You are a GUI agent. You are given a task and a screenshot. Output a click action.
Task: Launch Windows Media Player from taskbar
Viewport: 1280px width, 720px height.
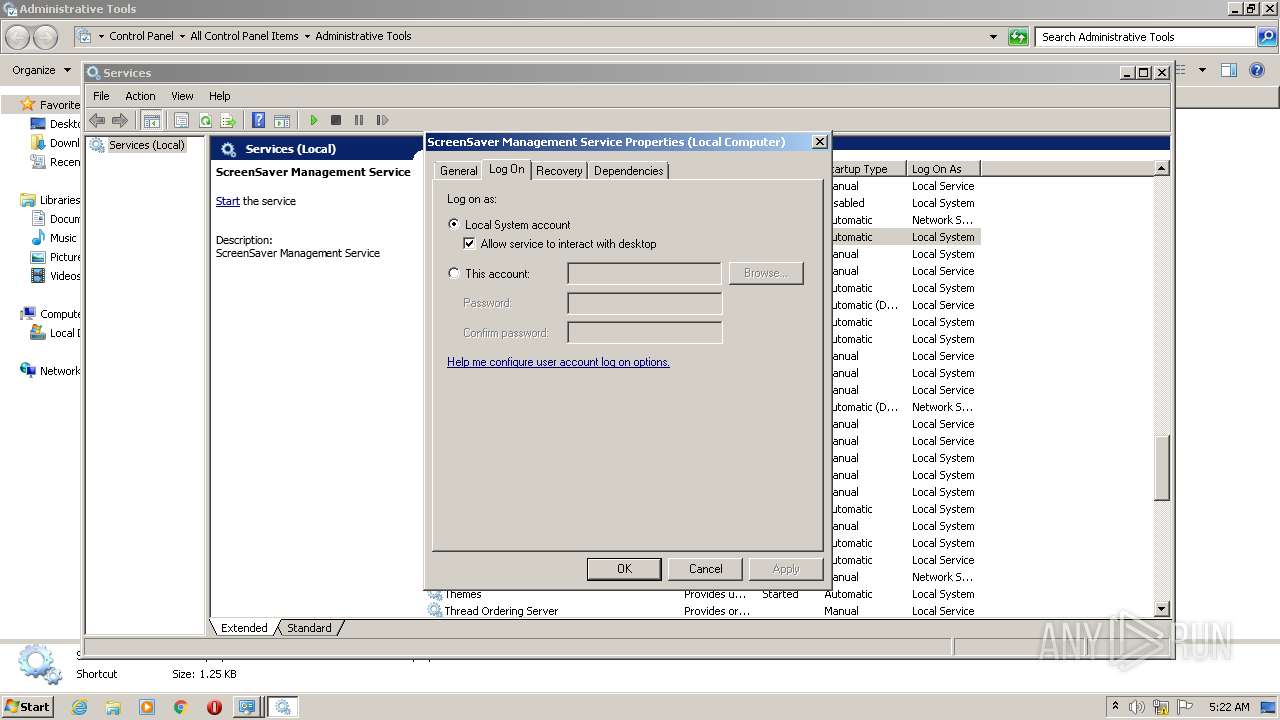(147, 707)
